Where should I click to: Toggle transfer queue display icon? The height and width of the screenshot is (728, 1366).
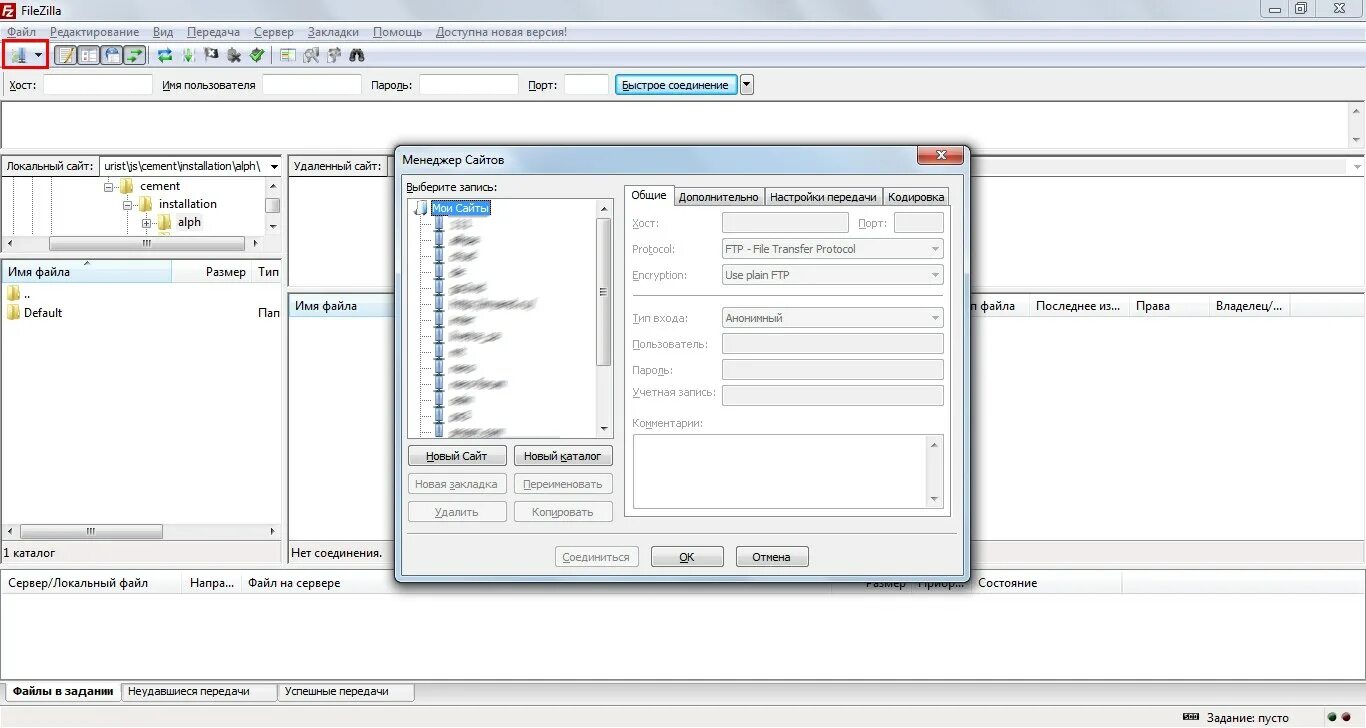click(134, 55)
